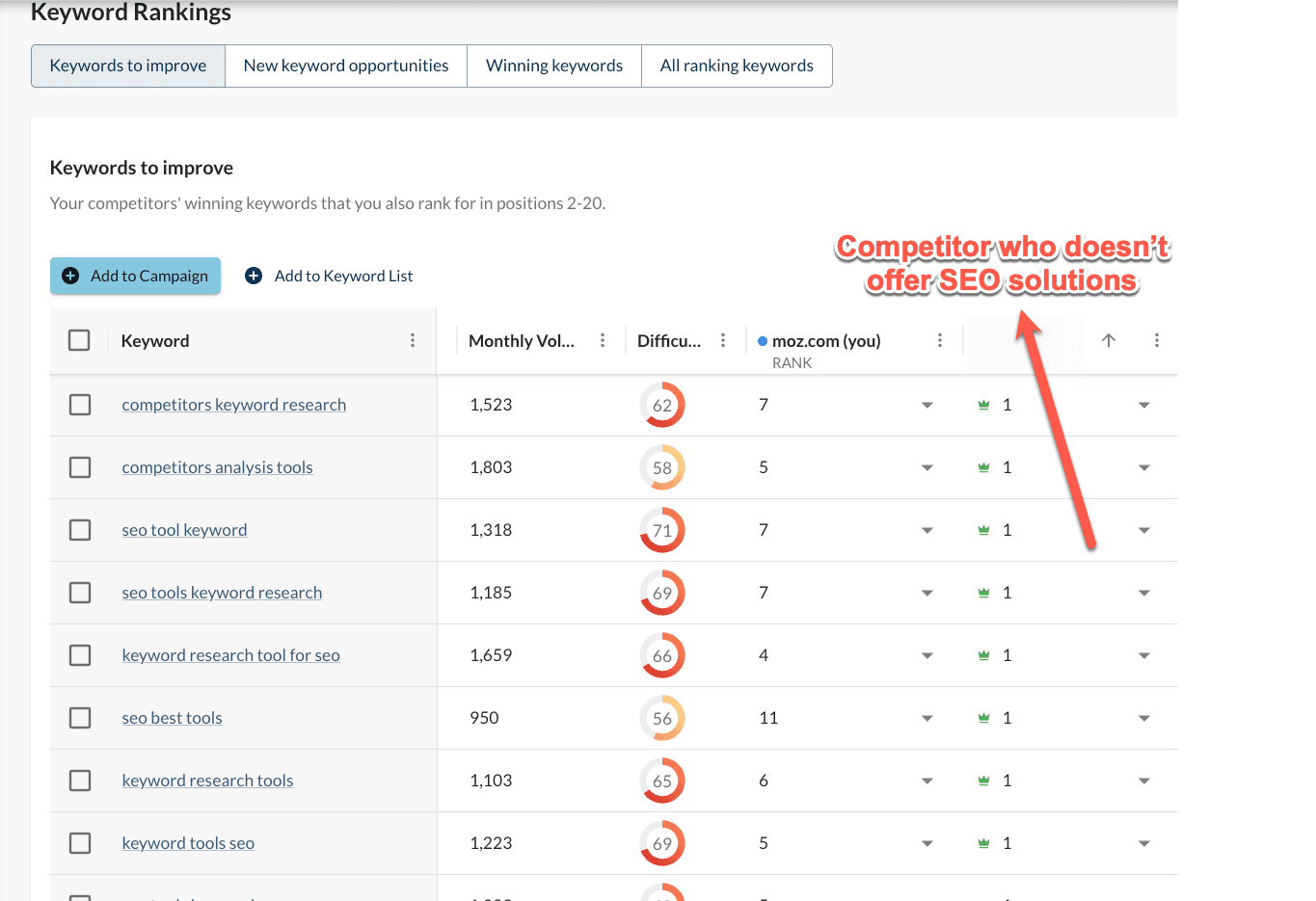Click the difficulty score 62 gauge
The height and width of the screenshot is (901, 1316).
point(662,405)
